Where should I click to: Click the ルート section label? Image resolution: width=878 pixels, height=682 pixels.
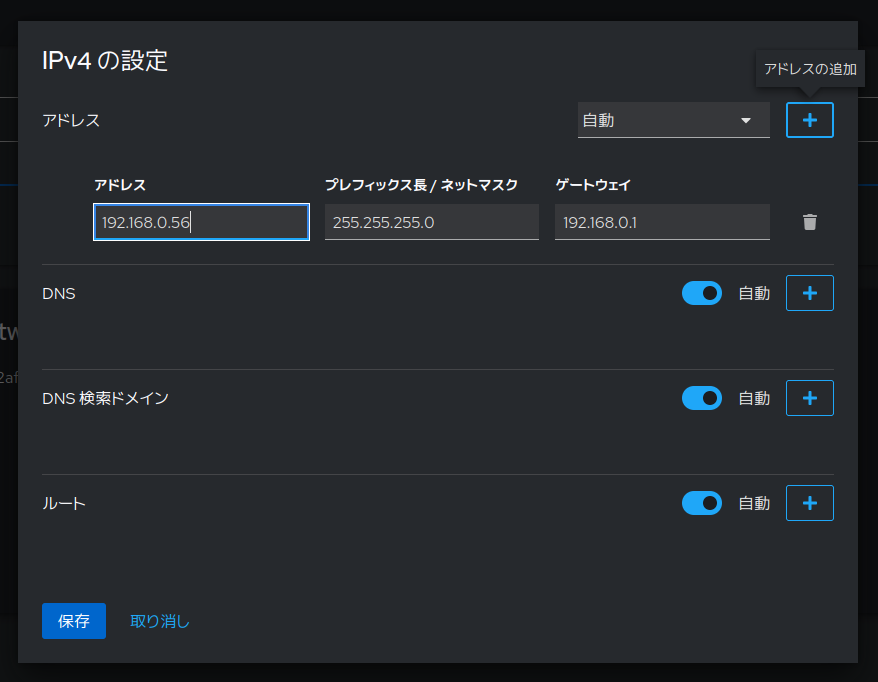point(64,503)
